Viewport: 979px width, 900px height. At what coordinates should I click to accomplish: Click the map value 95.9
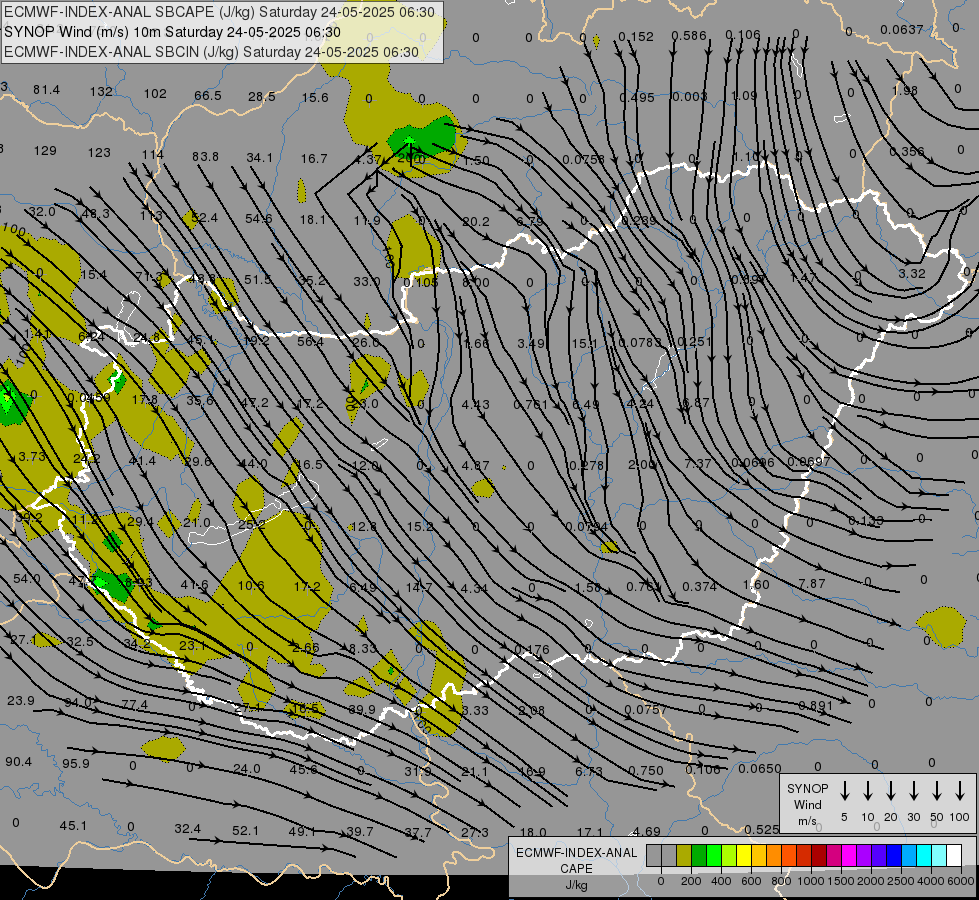[x=76, y=763]
